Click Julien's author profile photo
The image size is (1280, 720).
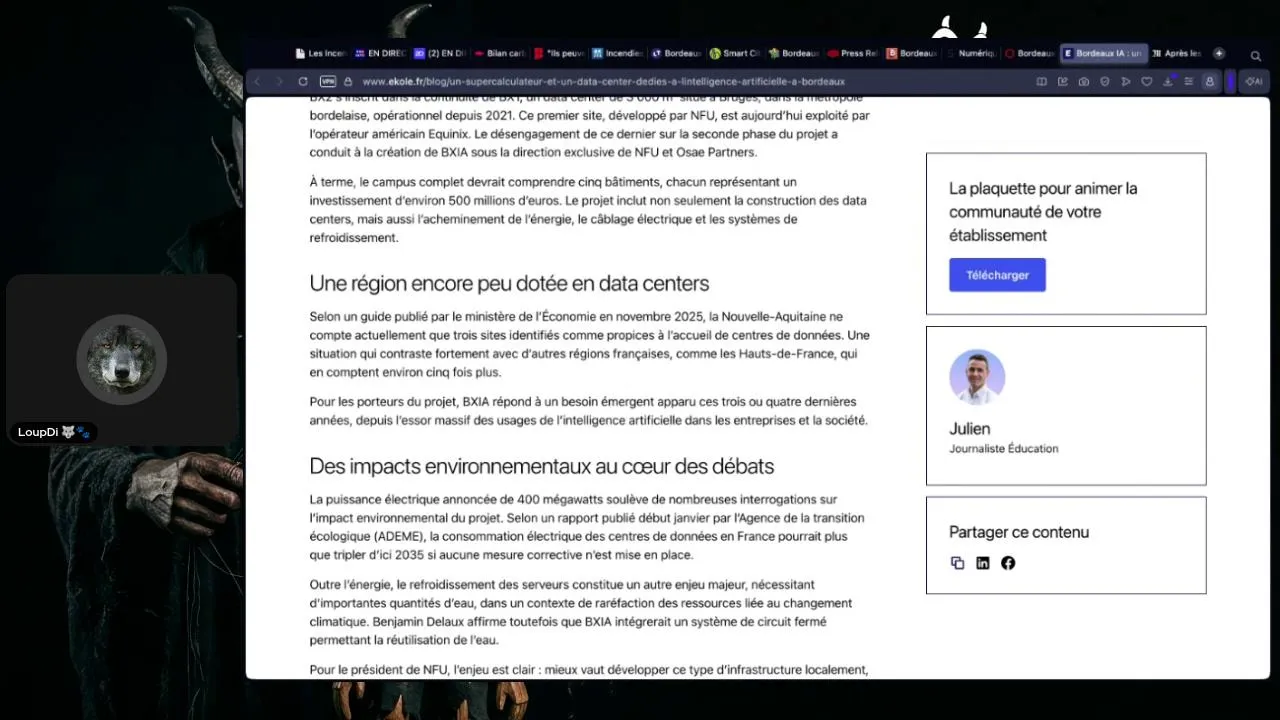click(977, 377)
